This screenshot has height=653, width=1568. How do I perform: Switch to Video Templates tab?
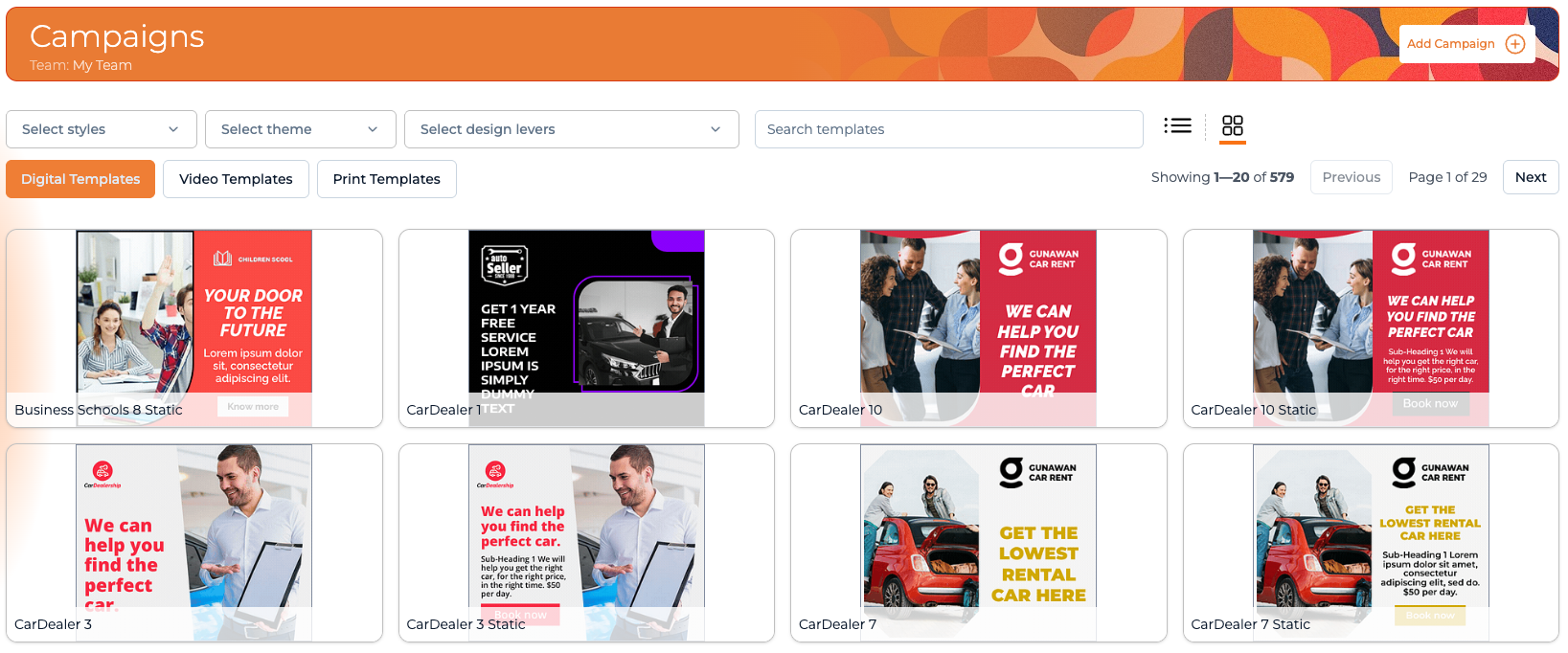click(236, 179)
